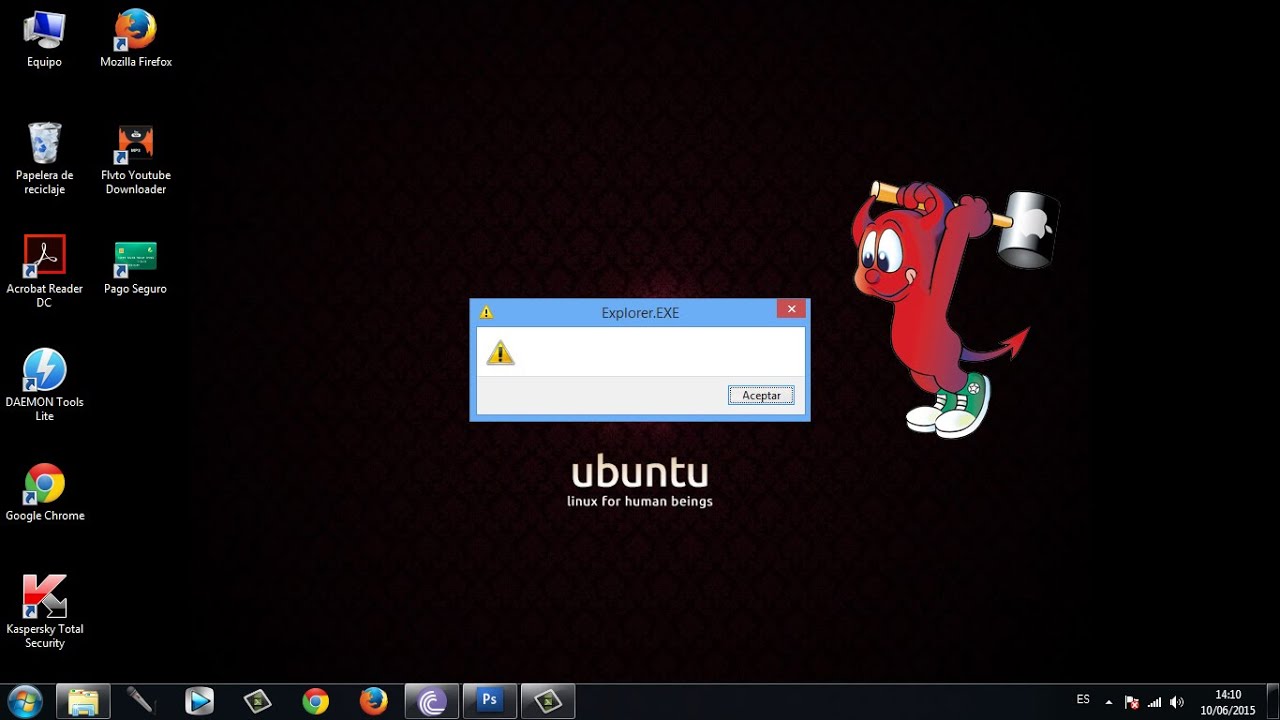Close the Explorer.EXE dialog

[791, 309]
